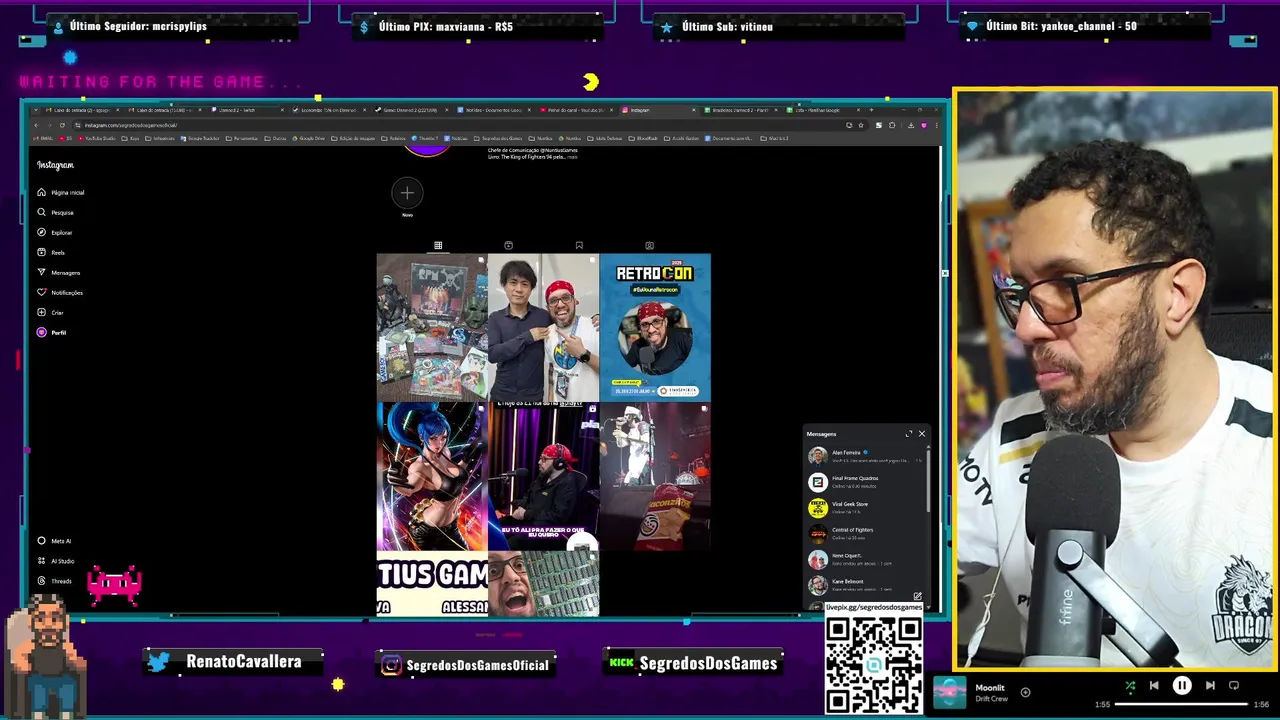Open Meta AI in the sidebar
The height and width of the screenshot is (720, 1280).
[54, 541]
